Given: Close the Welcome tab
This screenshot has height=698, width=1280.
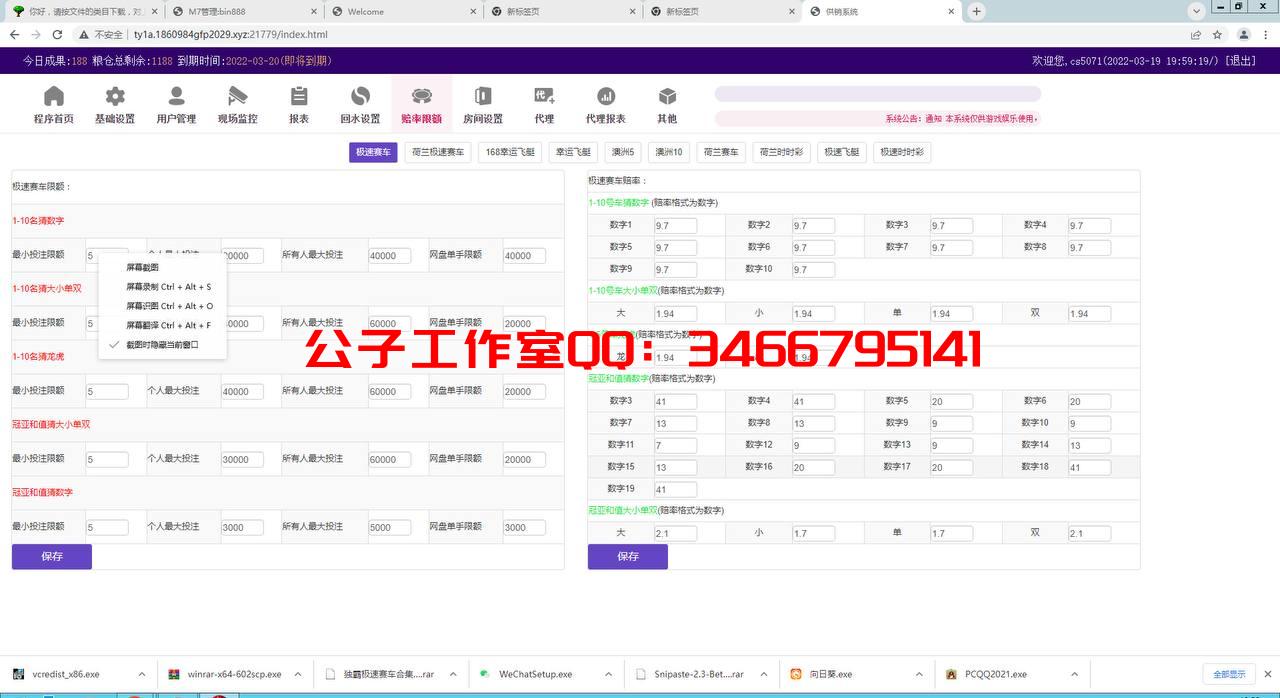Looking at the screenshot, I should pyautogui.click(x=472, y=12).
